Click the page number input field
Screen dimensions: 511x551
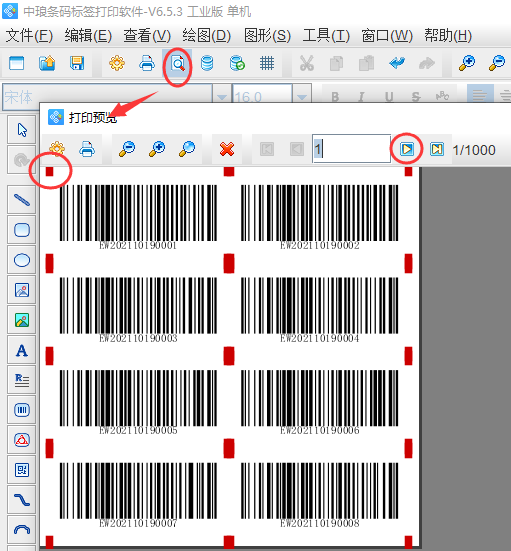click(351, 149)
